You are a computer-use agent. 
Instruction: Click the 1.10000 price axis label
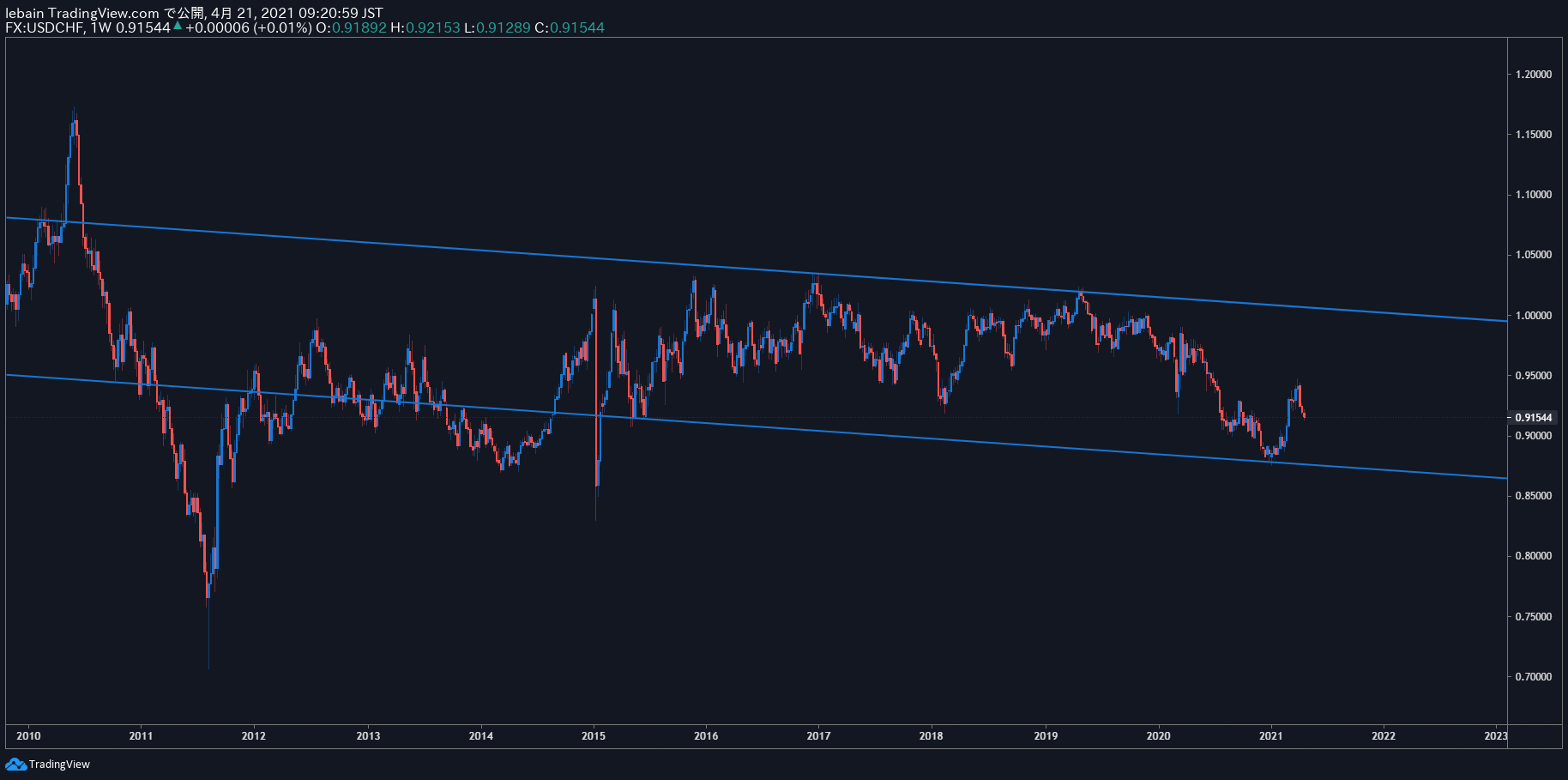(1534, 195)
